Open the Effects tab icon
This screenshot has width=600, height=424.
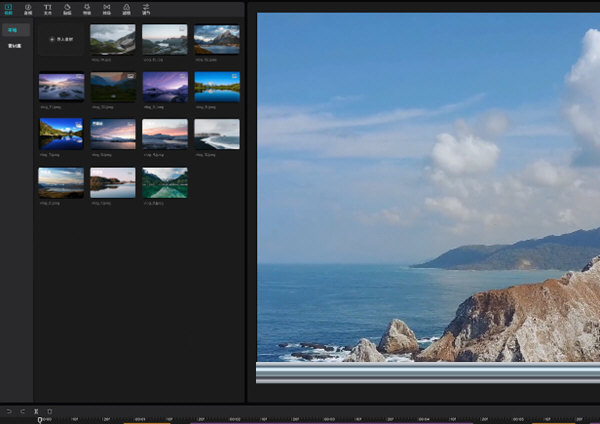tap(87, 9)
